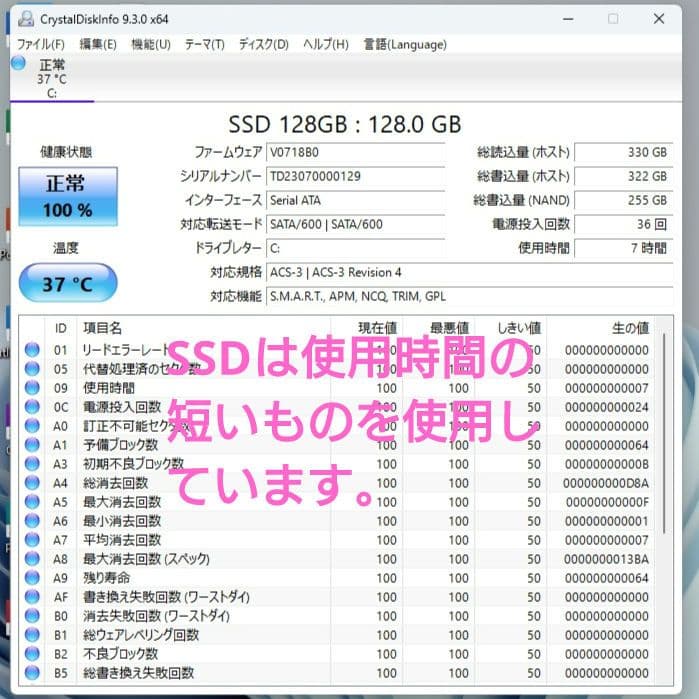Screen dimensions: 699x699
Task: Click raw value 0000000013BA in row A8
Action: (606, 559)
